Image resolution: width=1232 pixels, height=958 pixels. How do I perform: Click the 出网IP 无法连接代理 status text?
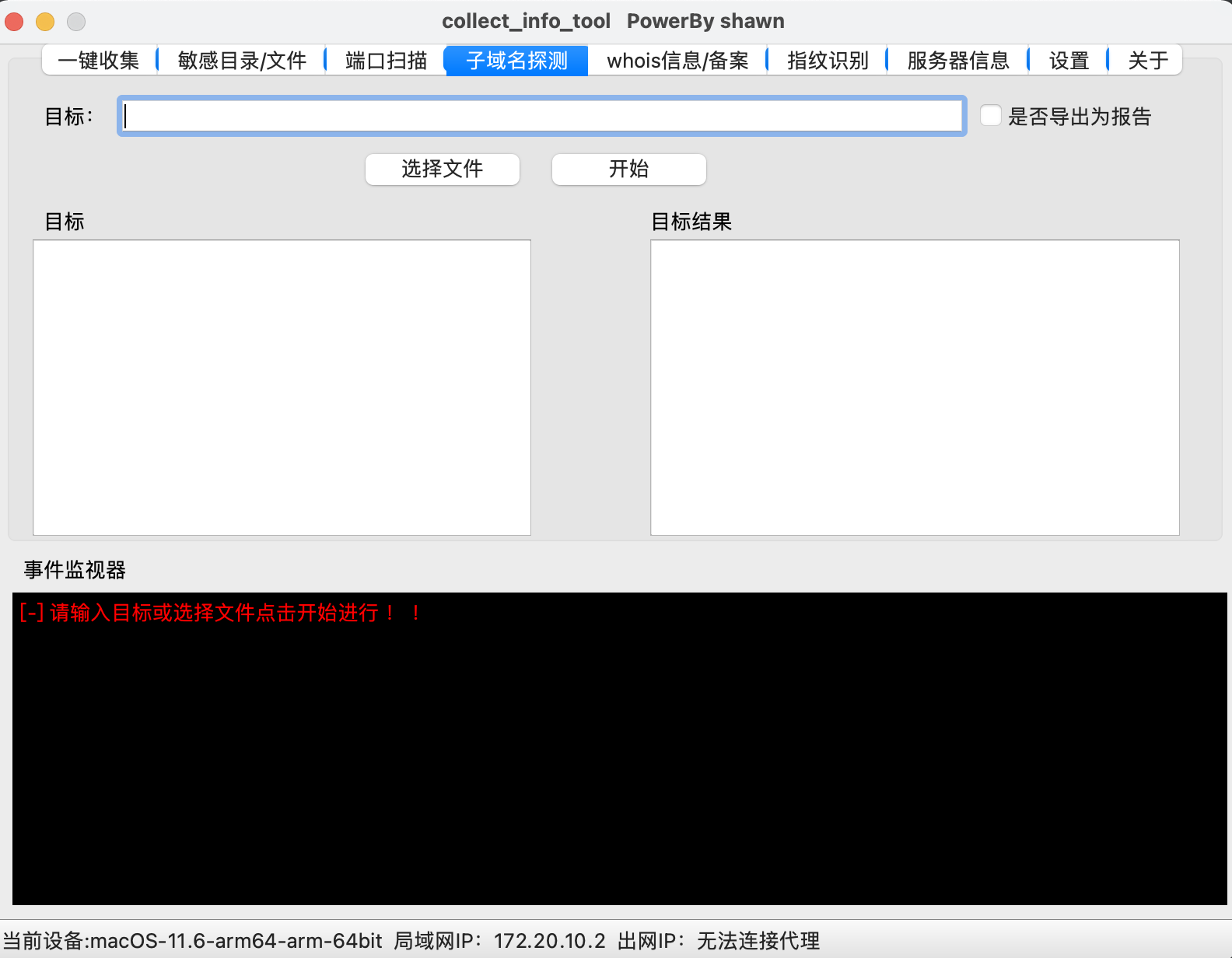pyautogui.click(x=719, y=941)
